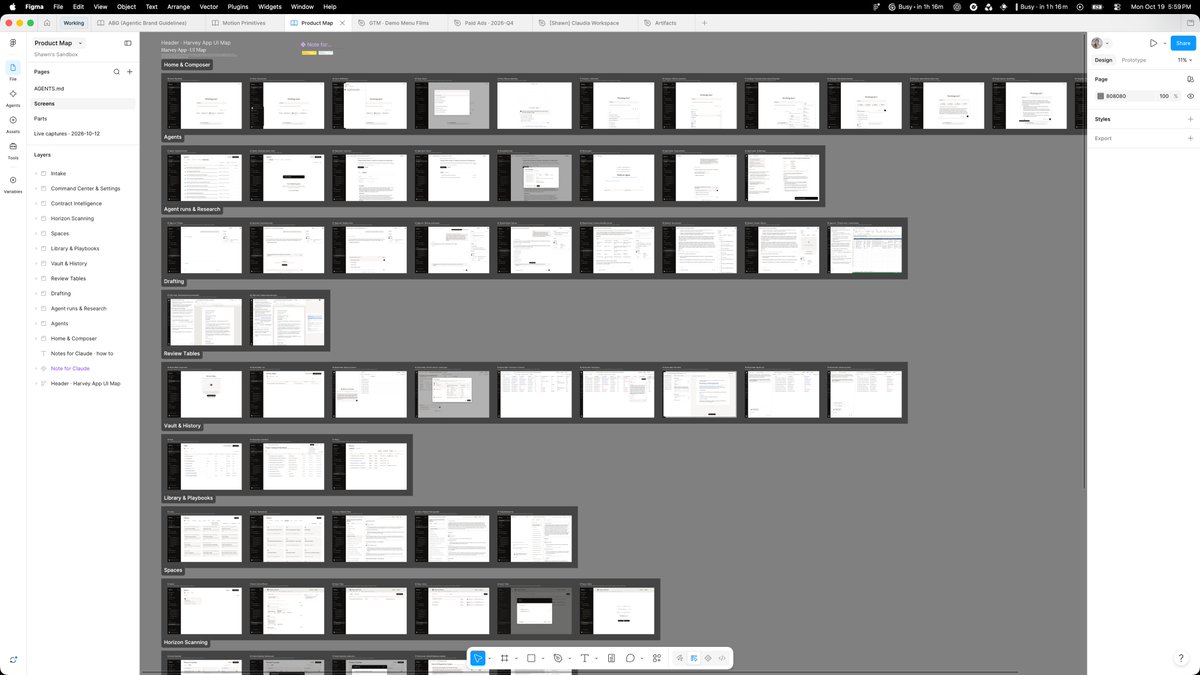Image resolution: width=1200 pixels, height=675 pixels.
Task: Select the Note for Claude layer
Action: click(70, 368)
